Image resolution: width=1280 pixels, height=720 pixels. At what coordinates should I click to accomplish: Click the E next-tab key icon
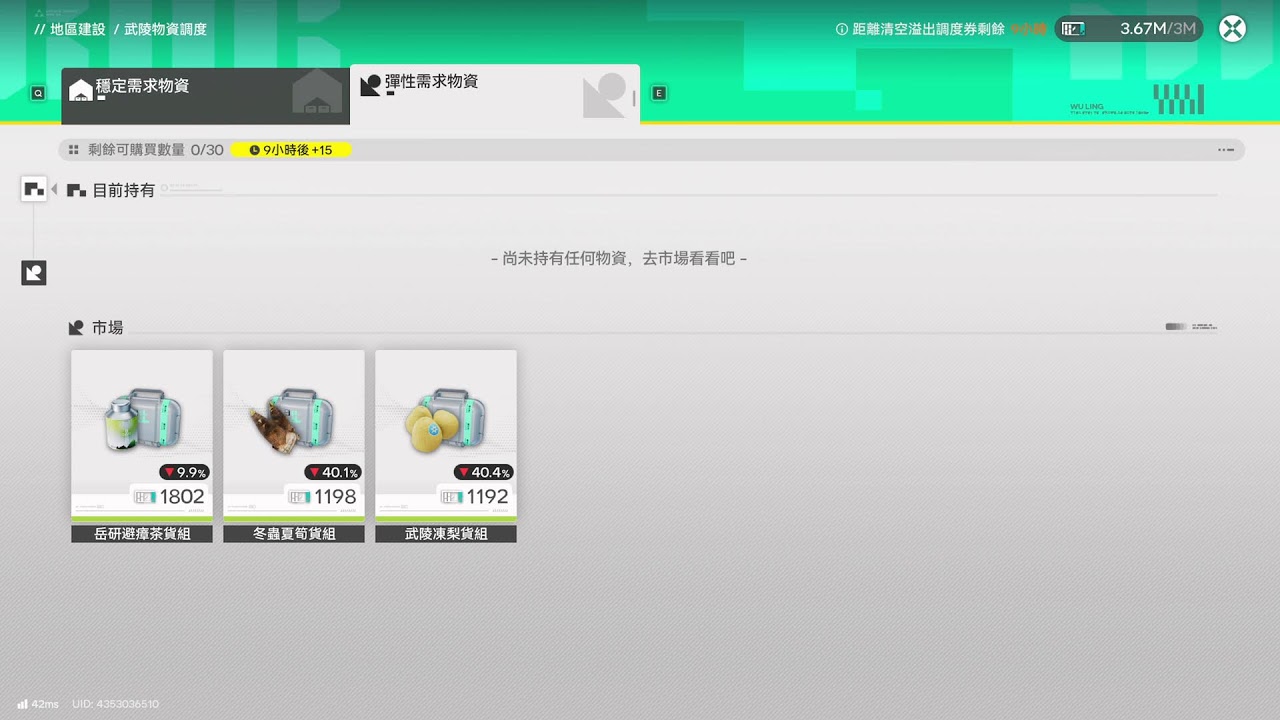coord(658,93)
